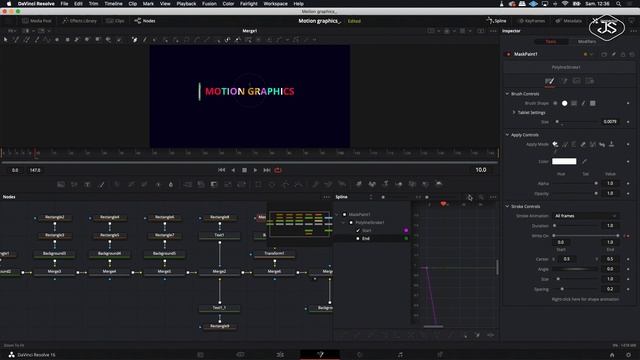Toggle the Keyframes panel button
Viewport: 640px width, 360px height.
coord(531,21)
